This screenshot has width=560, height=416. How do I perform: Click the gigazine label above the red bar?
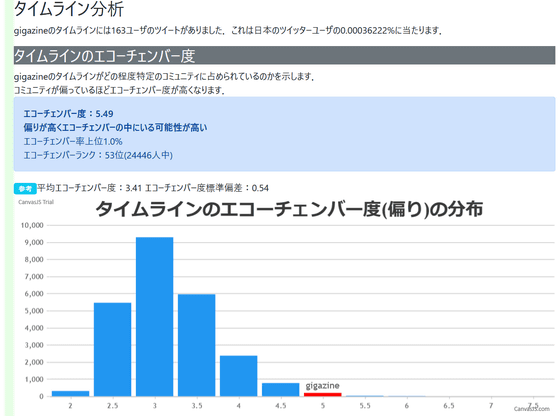[322, 386]
